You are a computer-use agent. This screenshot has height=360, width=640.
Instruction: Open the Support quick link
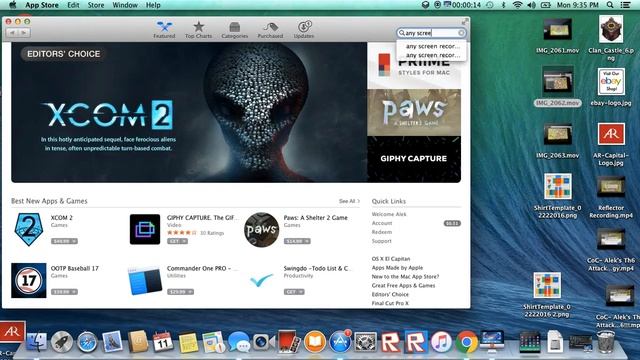pos(381,241)
